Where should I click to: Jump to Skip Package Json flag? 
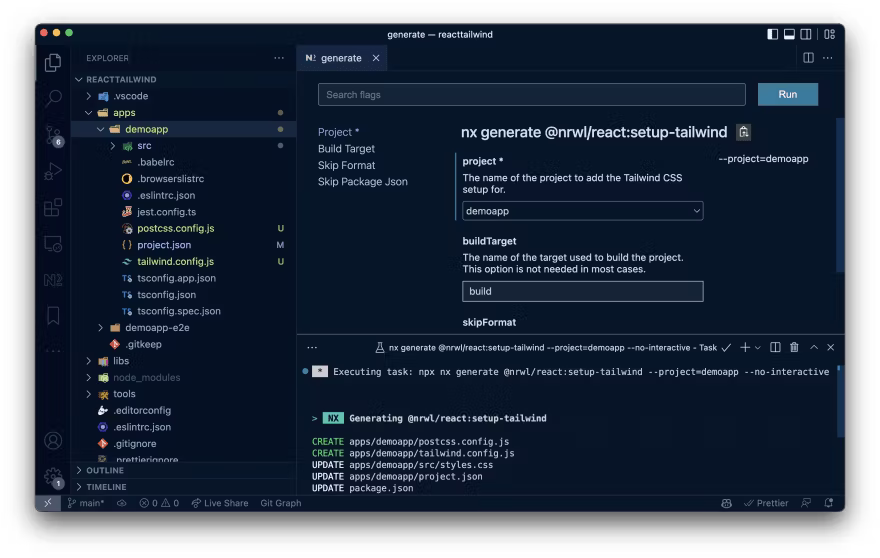pos(363,181)
